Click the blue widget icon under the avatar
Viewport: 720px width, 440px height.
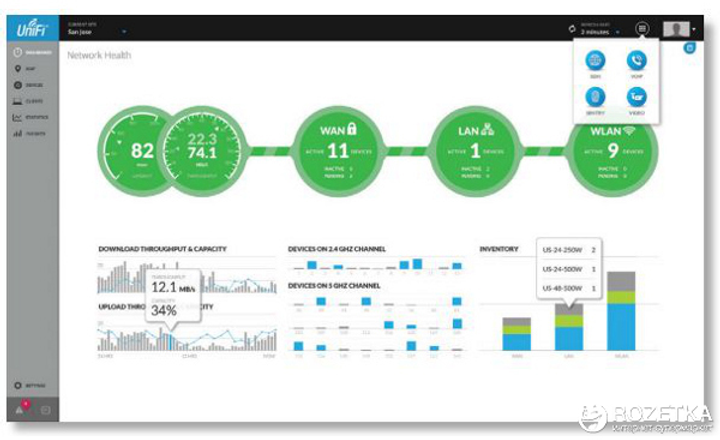click(690, 48)
